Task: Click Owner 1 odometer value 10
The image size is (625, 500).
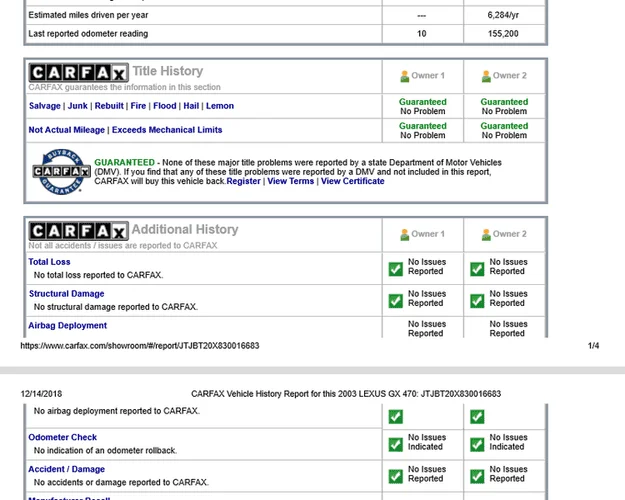Action: coord(422,34)
